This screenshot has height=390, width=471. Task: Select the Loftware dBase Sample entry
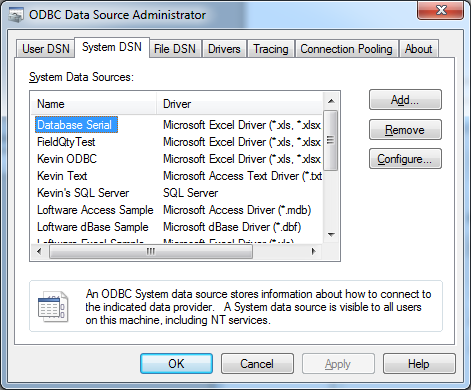coord(93,227)
